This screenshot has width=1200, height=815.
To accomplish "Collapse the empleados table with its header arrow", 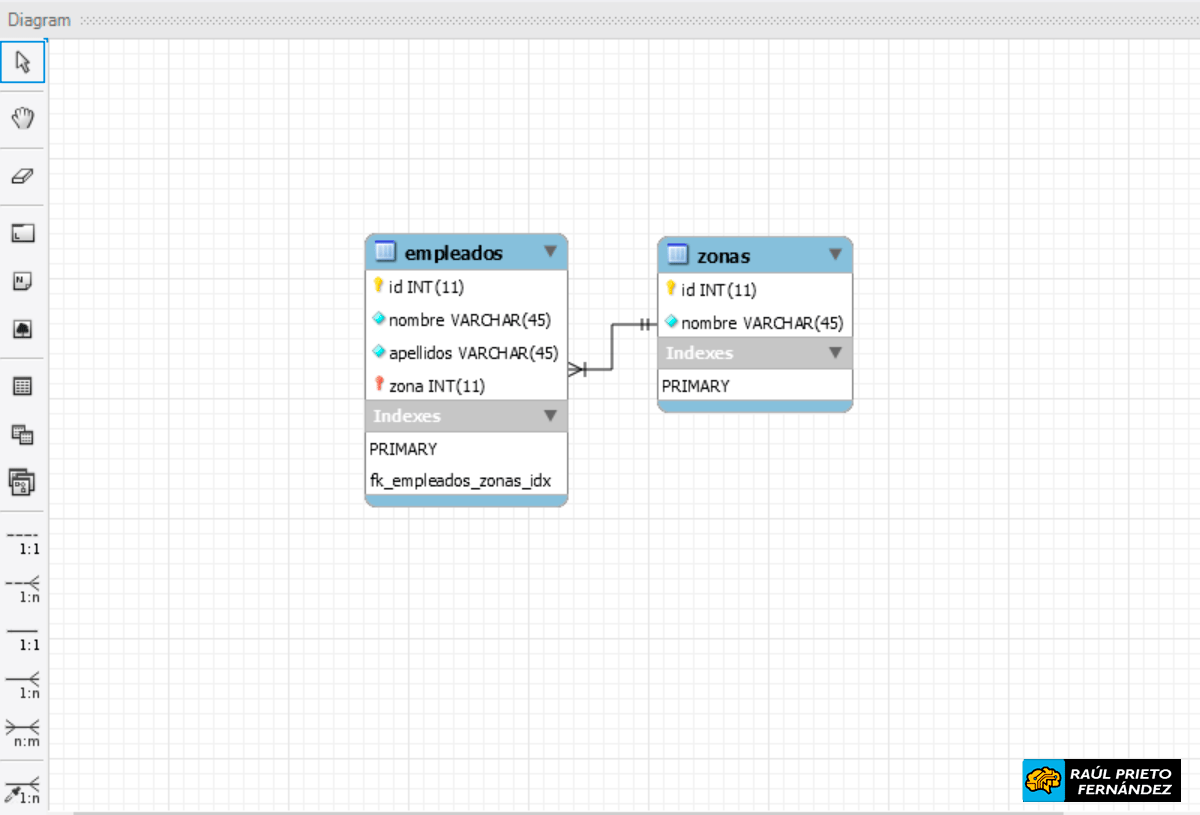I will (x=550, y=252).
